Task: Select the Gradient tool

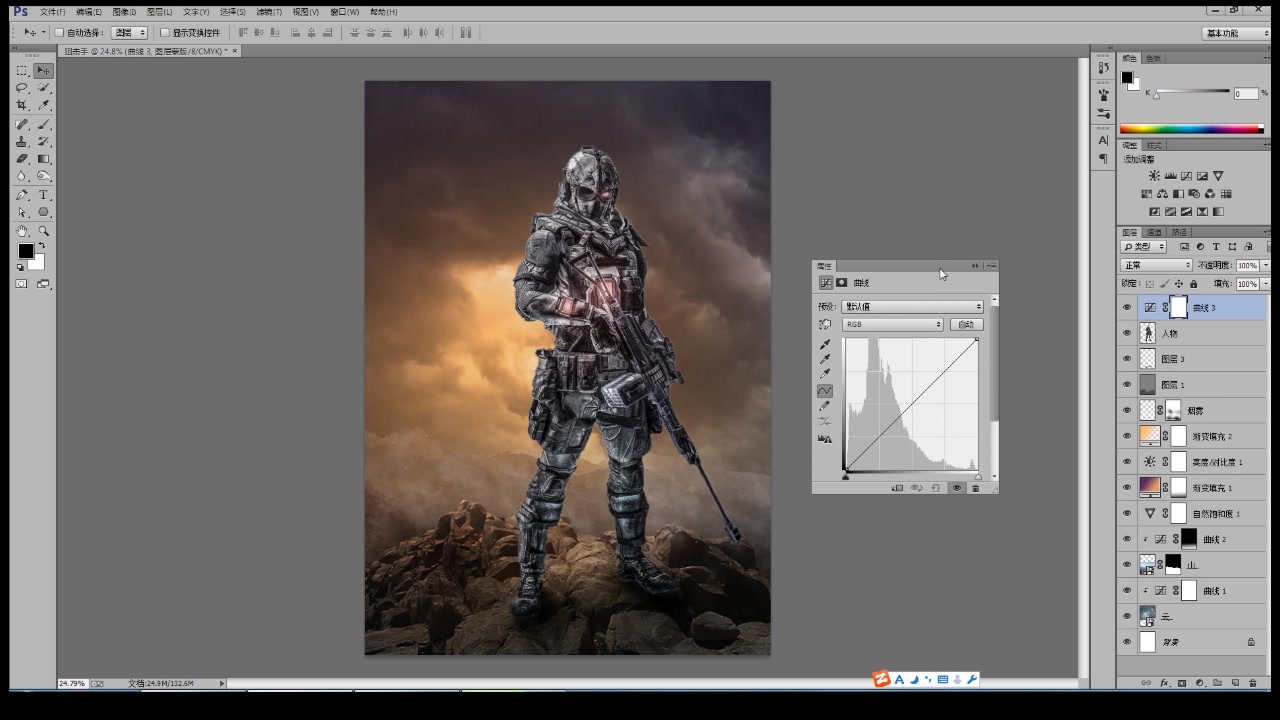Action: click(x=43, y=159)
